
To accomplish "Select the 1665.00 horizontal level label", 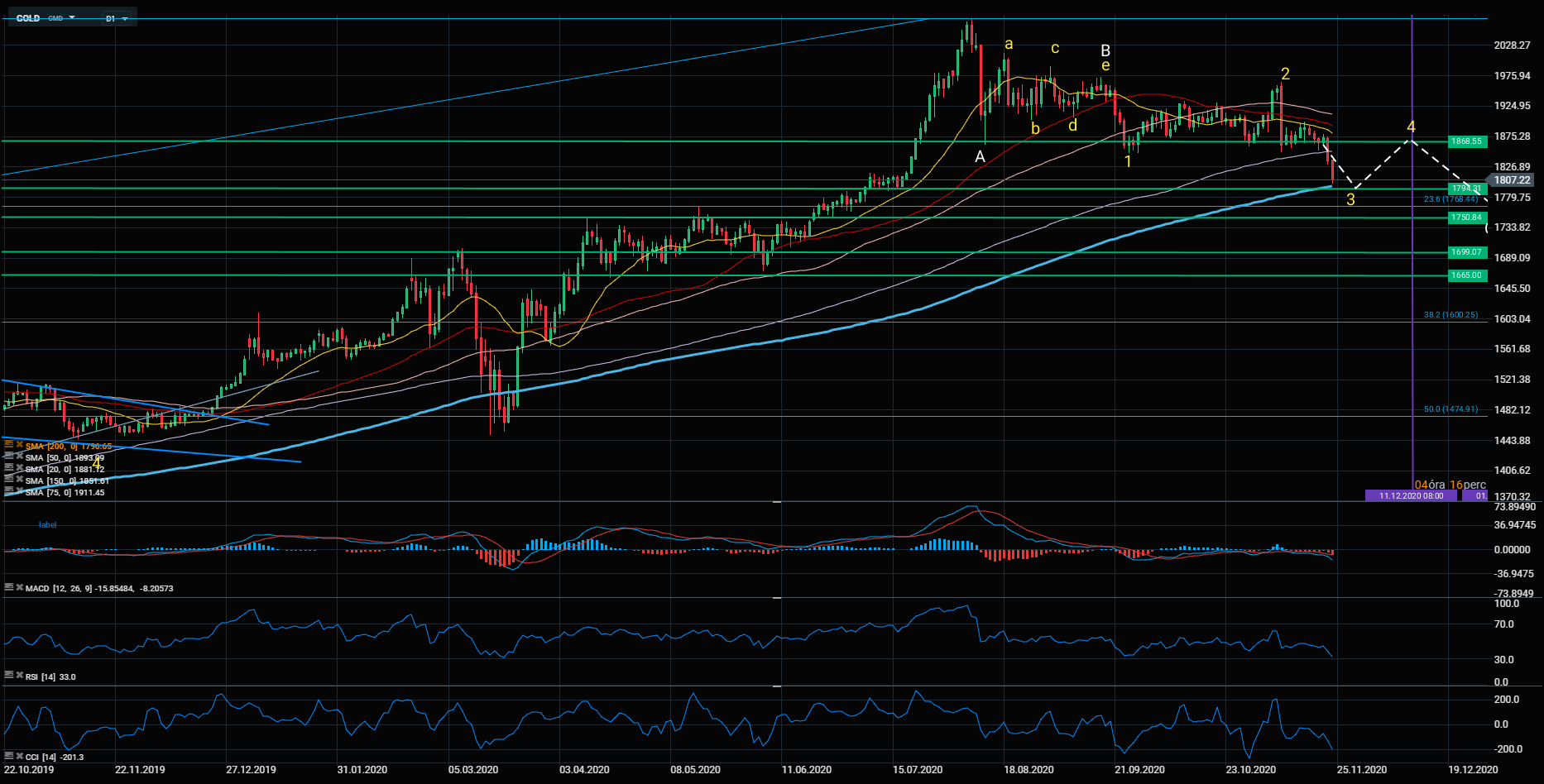I will [1467, 275].
